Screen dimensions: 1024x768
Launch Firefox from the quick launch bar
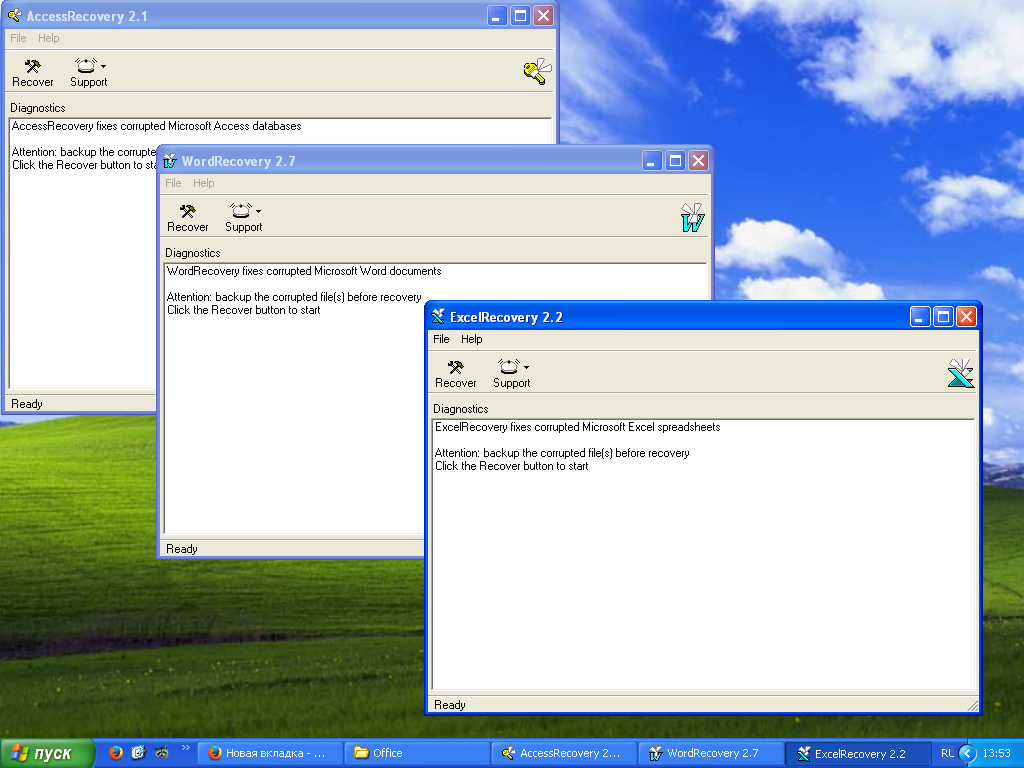(x=116, y=753)
